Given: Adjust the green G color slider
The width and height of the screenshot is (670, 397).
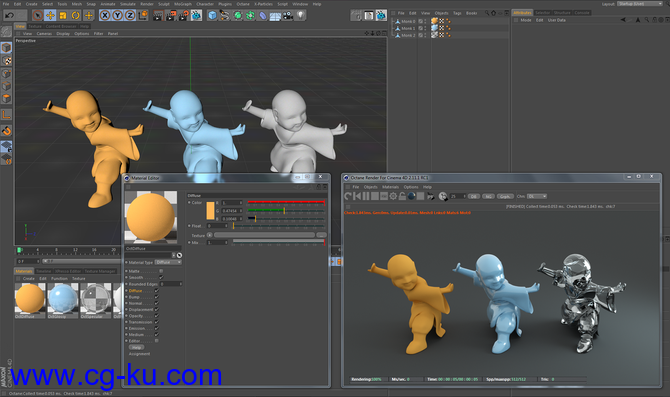Looking at the screenshot, I should pos(286,210).
